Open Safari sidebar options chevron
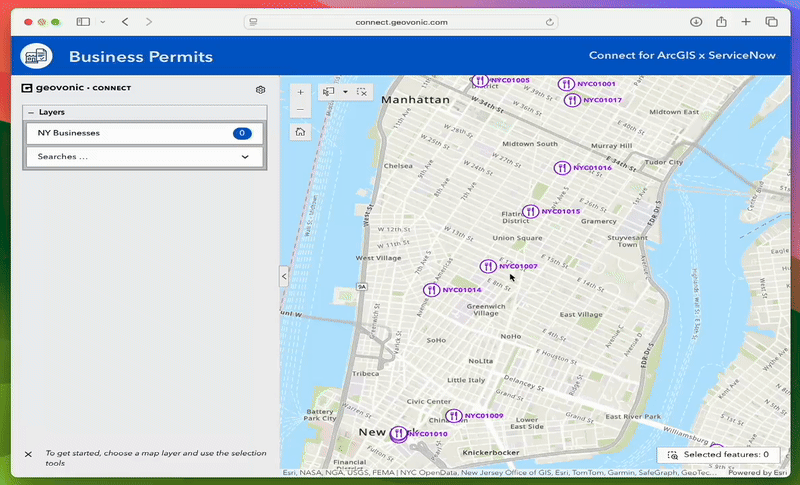 [x=103, y=22]
